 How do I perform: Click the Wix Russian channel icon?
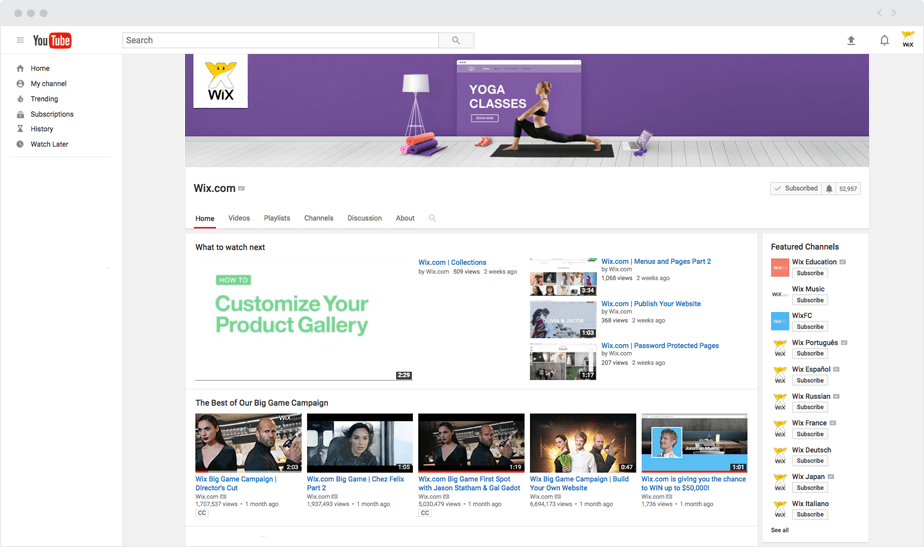[x=780, y=402]
